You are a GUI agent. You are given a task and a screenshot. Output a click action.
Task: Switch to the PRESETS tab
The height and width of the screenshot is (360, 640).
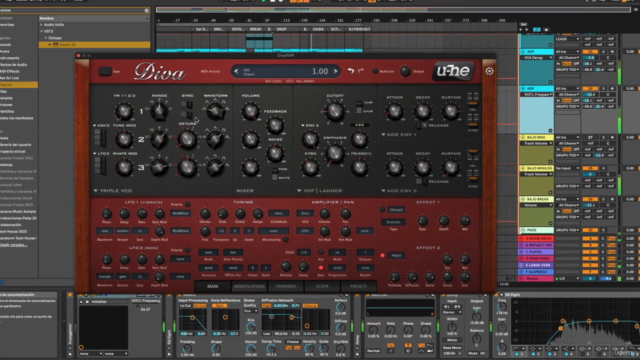(358, 287)
